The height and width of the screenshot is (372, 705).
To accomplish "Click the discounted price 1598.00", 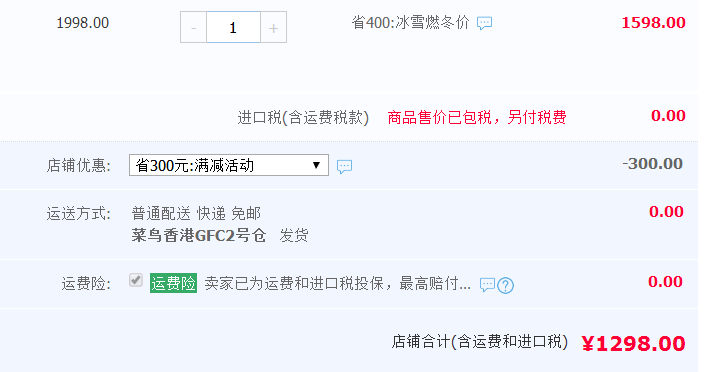I will click(653, 22).
